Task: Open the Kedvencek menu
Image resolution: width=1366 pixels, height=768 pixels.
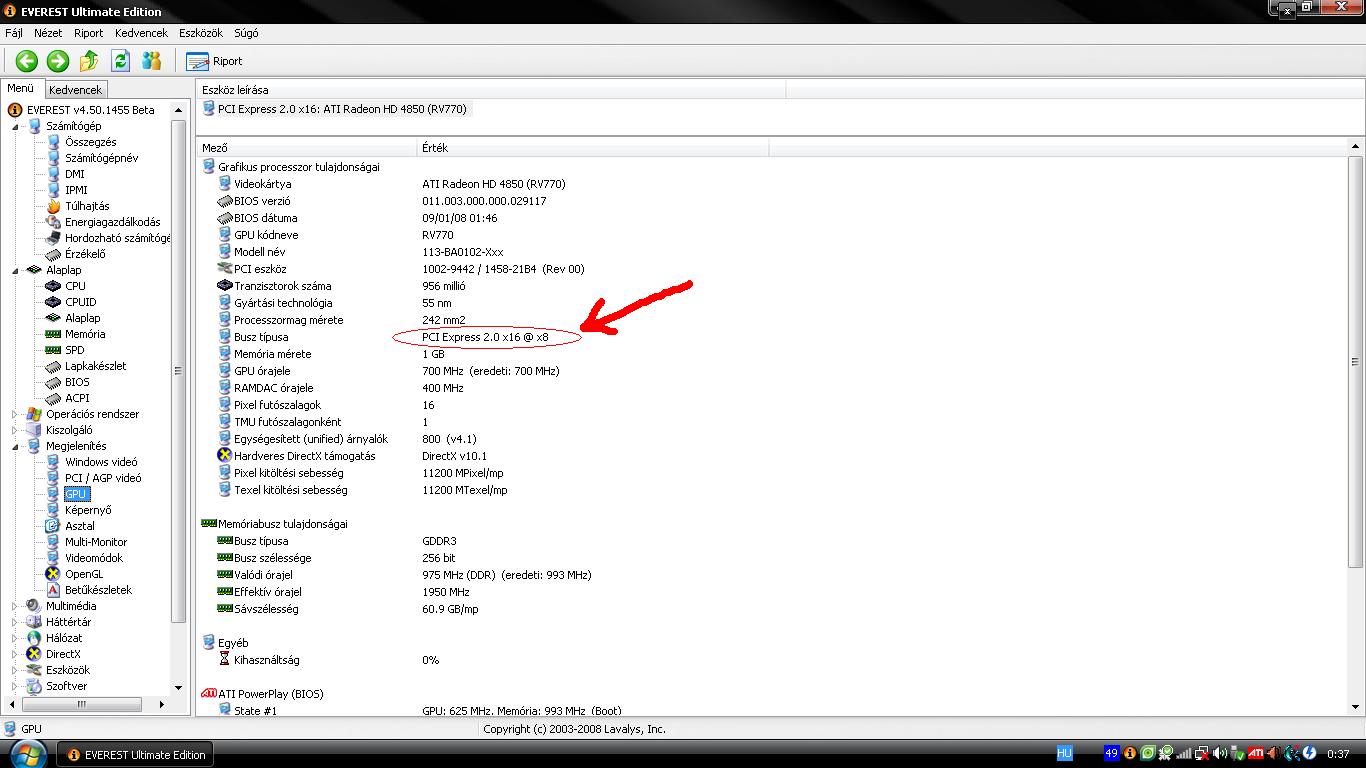Action: coord(141,33)
